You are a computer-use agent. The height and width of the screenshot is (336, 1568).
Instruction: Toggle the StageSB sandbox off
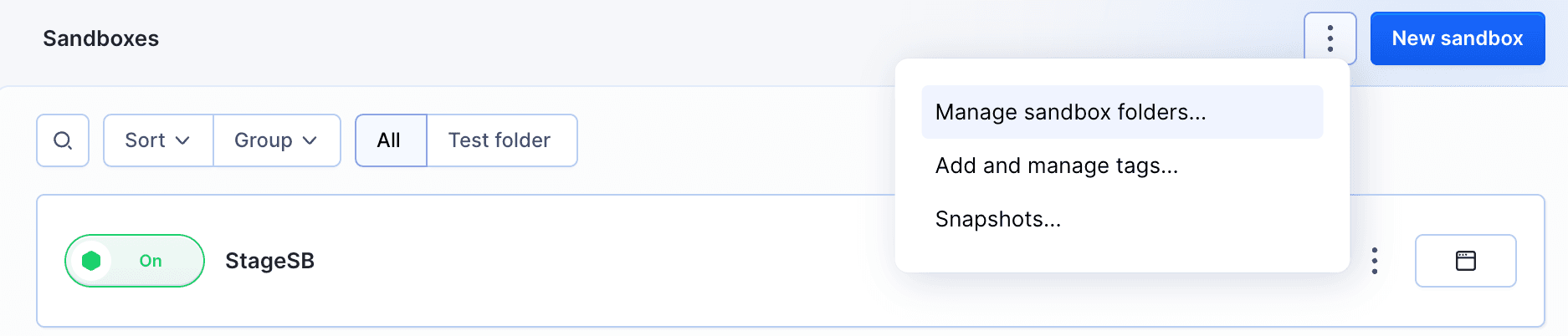tap(134, 261)
